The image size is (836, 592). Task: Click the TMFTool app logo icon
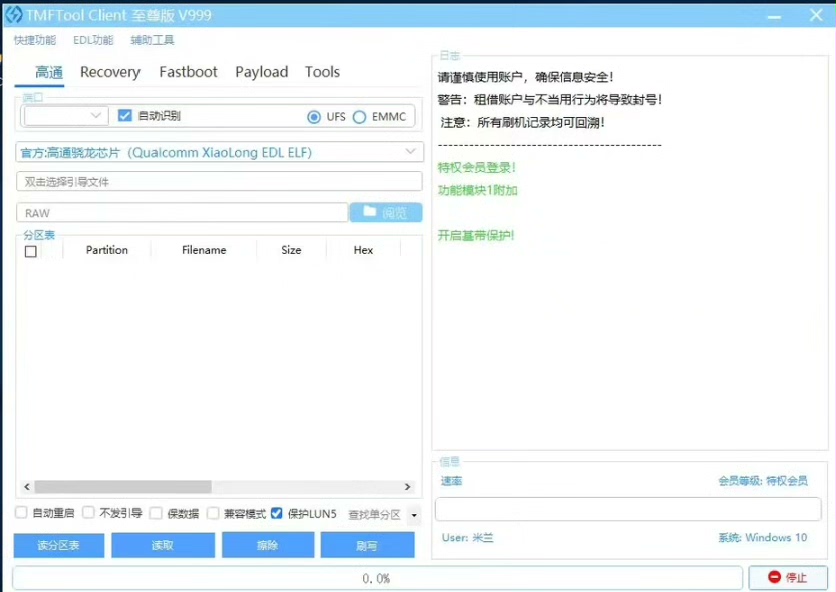point(14,14)
